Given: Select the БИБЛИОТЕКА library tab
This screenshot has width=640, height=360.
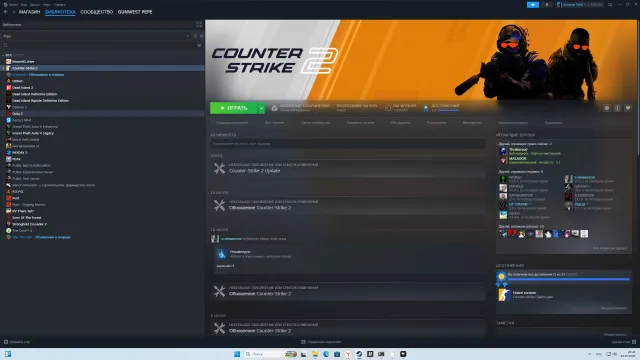Looking at the screenshot, I should (60, 12).
